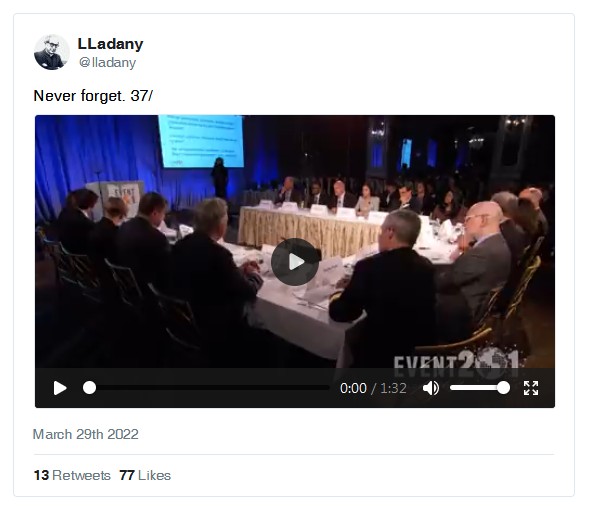Open the LLadany display name link
The image size is (590, 511).
(110, 44)
